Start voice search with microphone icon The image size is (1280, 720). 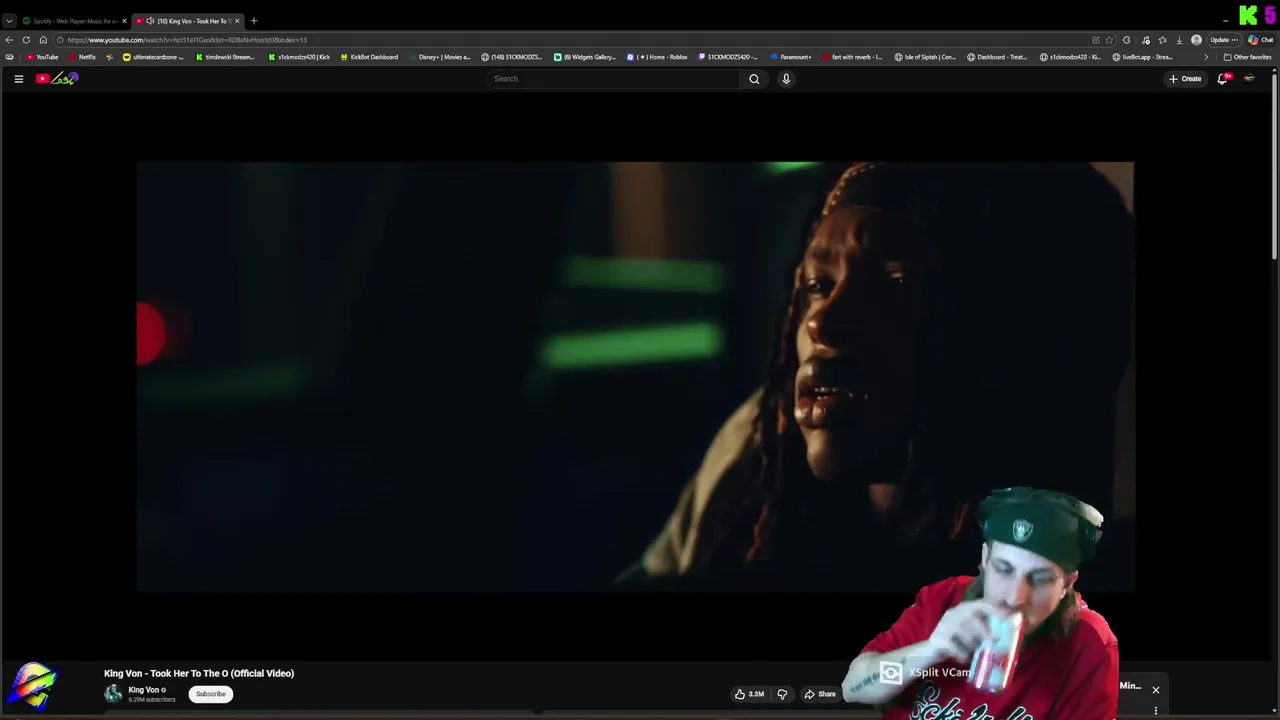786,79
